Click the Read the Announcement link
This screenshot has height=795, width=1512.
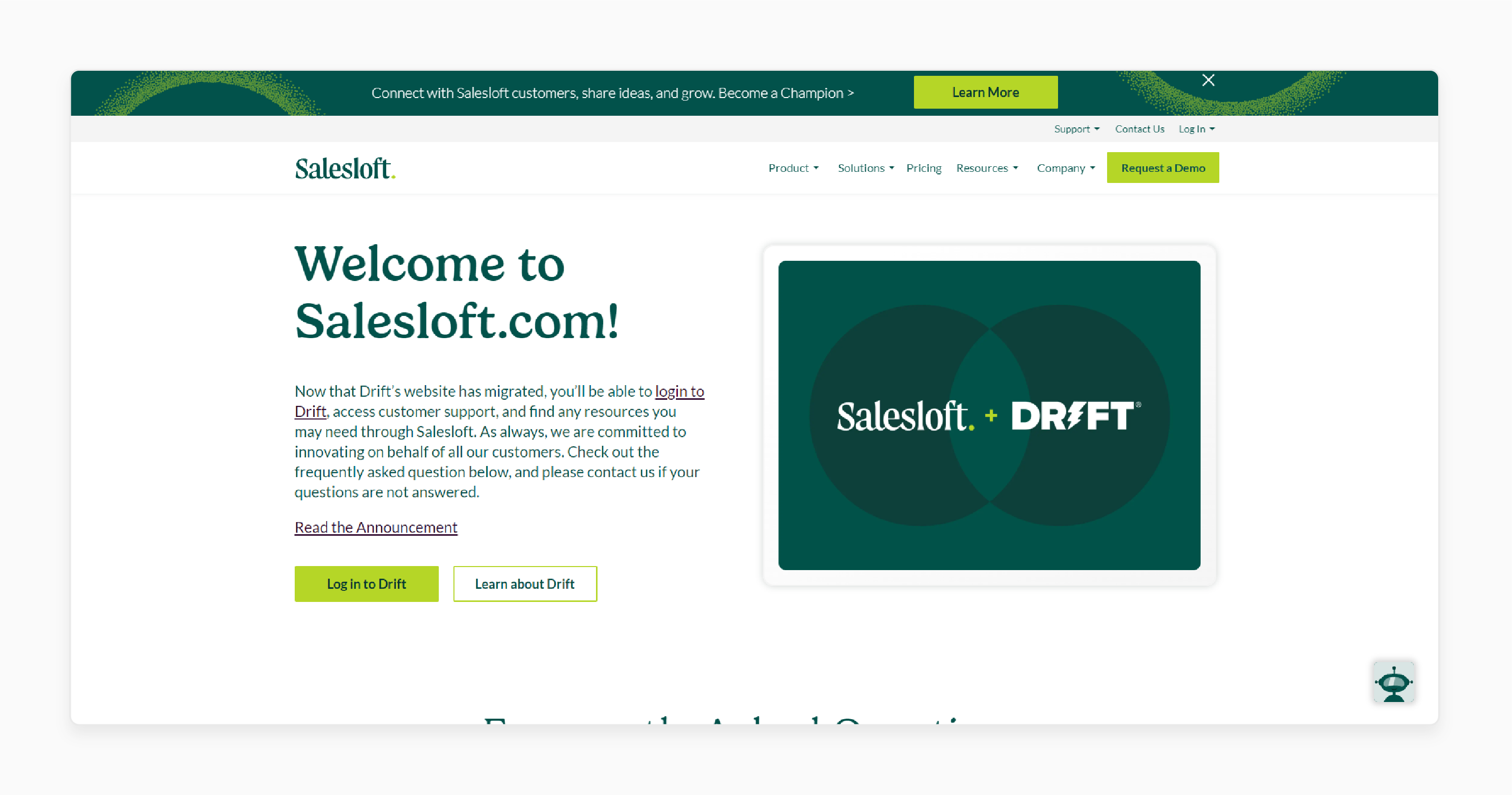pyautogui.click(x=376, y=527)
